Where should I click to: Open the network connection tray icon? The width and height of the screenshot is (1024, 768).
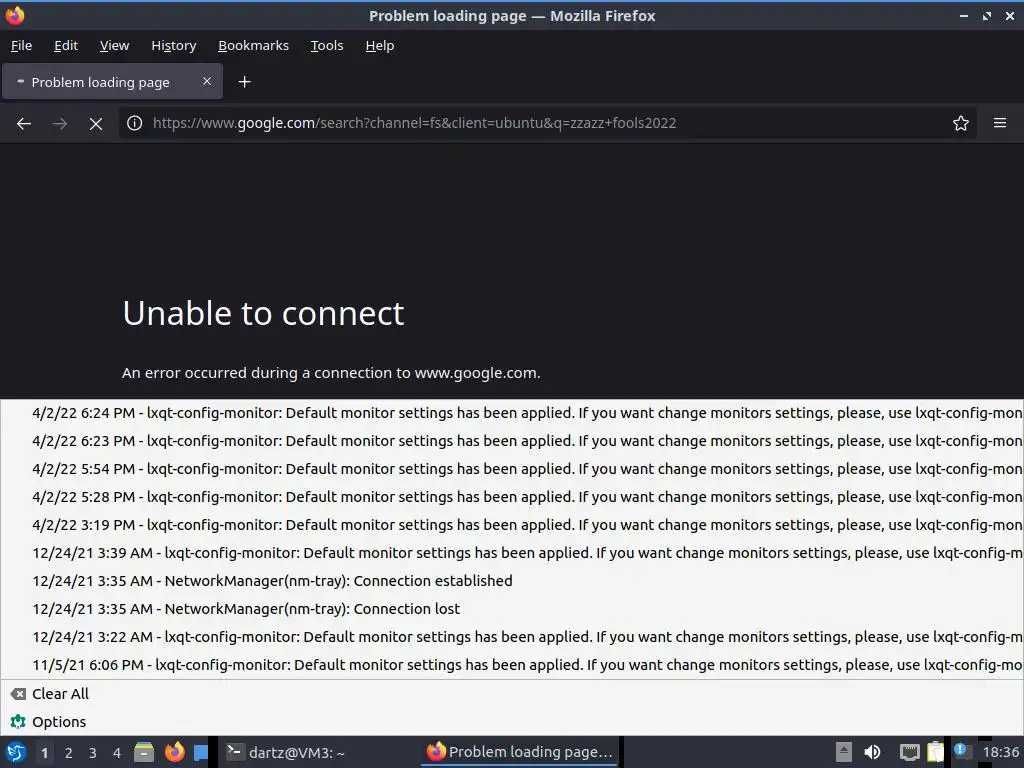coord(909,752)
